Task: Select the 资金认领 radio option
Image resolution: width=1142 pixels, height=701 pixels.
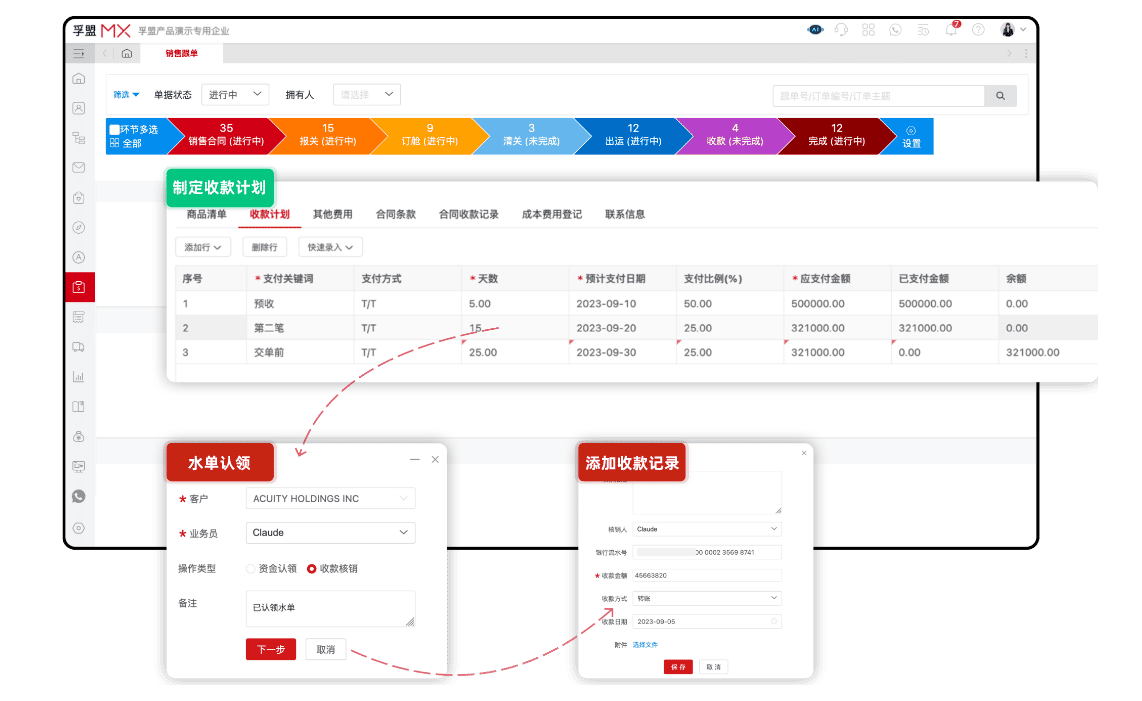Action: click(x=251, y=568)
